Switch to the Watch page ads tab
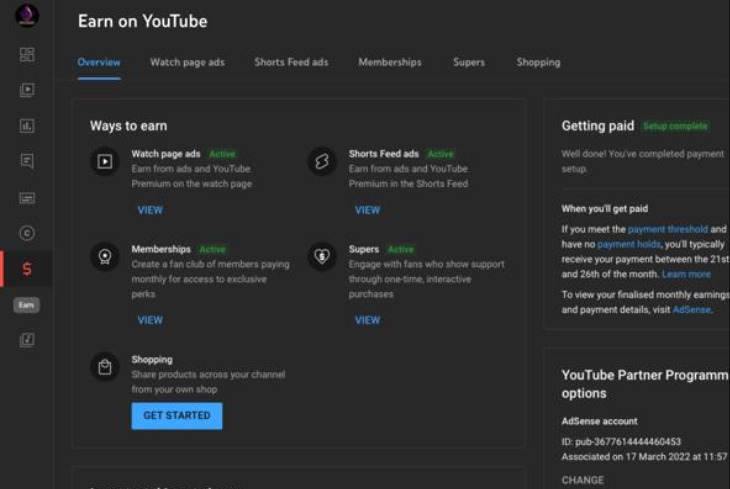 coord(187,62)
